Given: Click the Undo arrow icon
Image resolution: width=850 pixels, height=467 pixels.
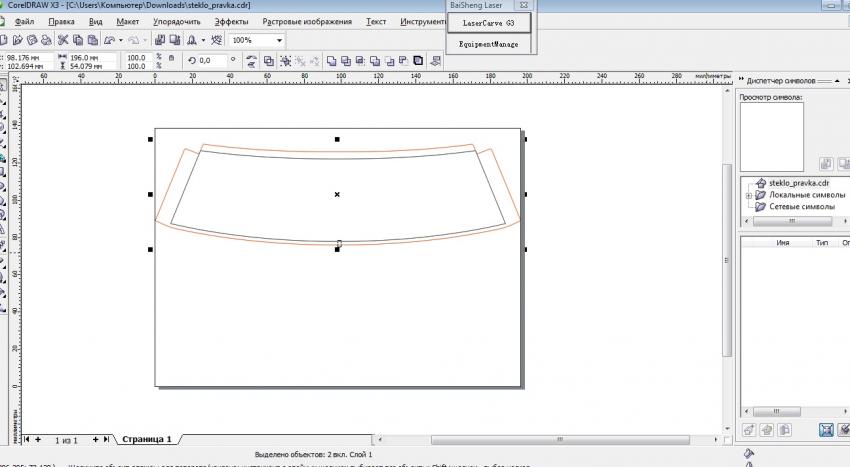Looking at the screenshot, I should [109, 40].
